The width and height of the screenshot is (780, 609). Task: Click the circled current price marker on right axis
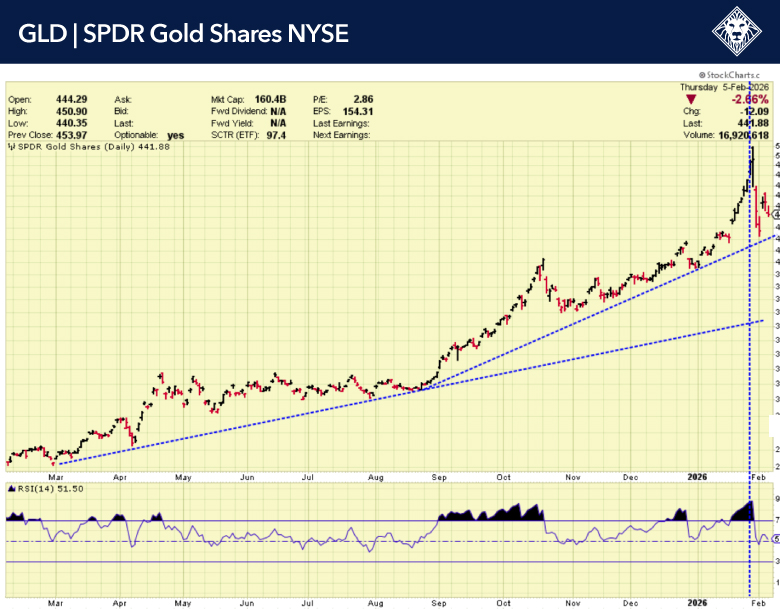coord(773,214)
